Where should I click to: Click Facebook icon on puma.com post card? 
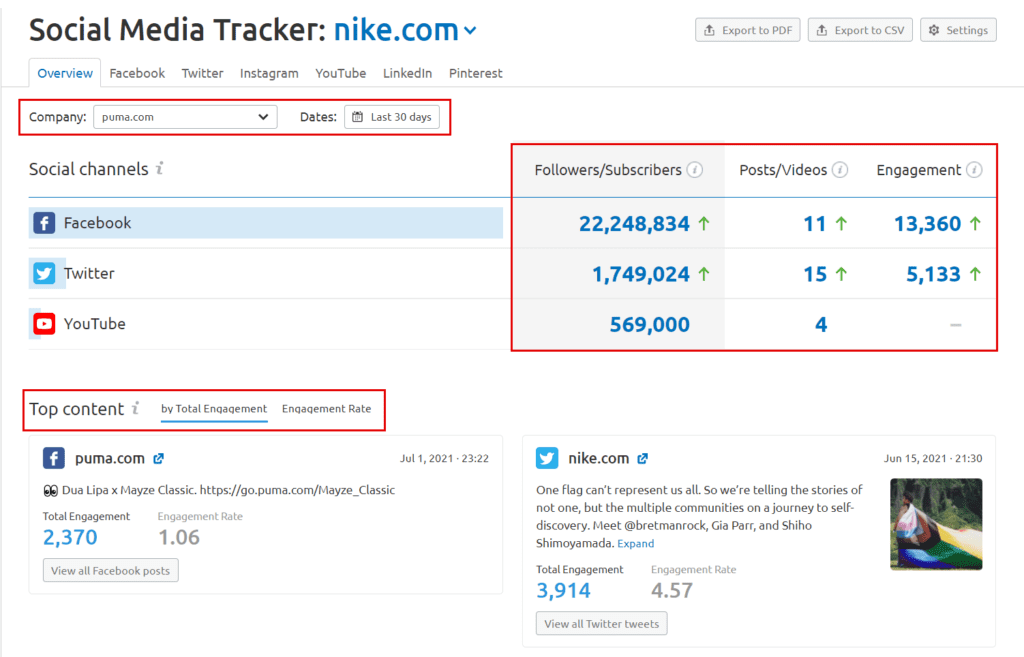tap(54, 458)
